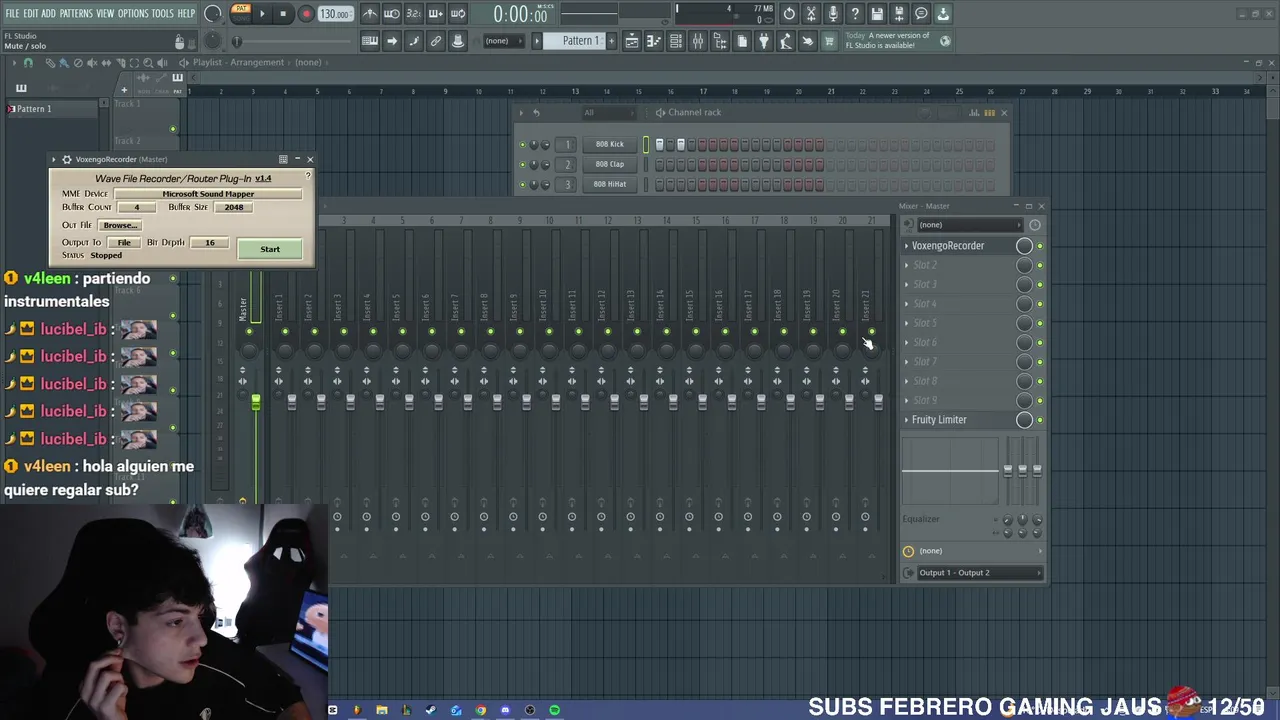Click the Record button in transport
Image resolution: width=1280 pixels, height=720 pixels.
click(306, 14)
